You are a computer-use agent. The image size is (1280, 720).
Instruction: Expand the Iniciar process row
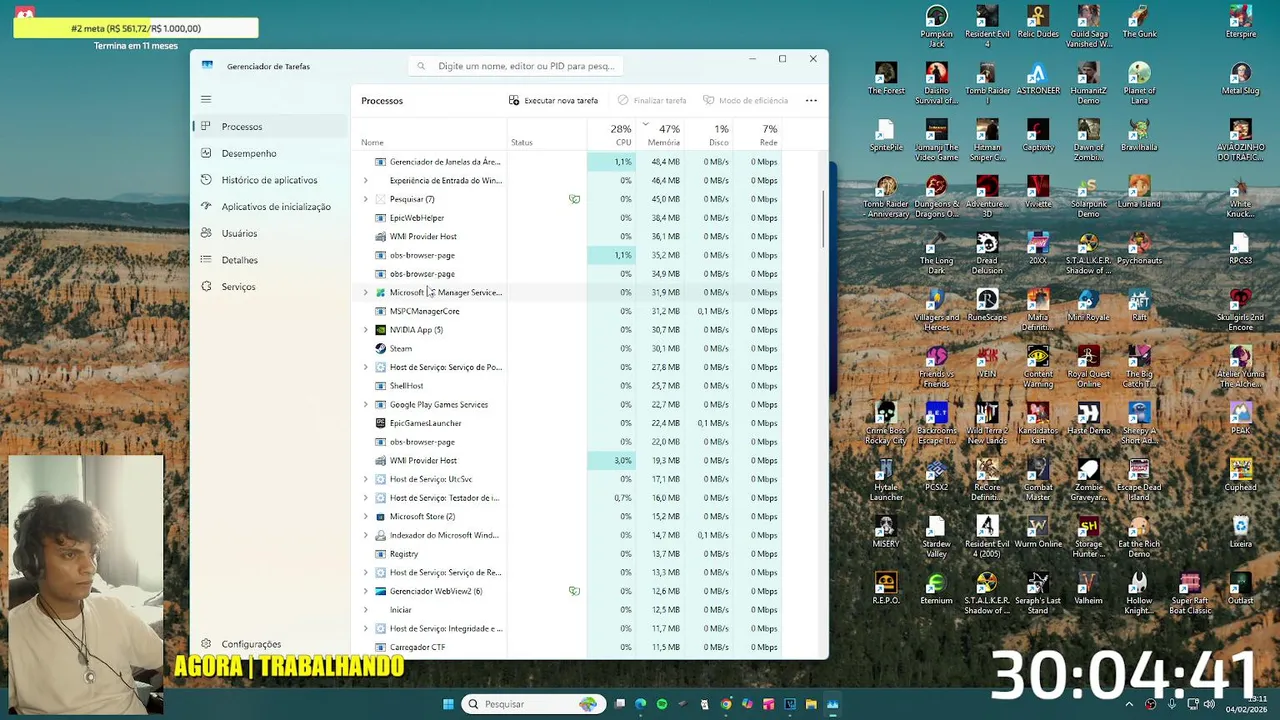point(365,610)
